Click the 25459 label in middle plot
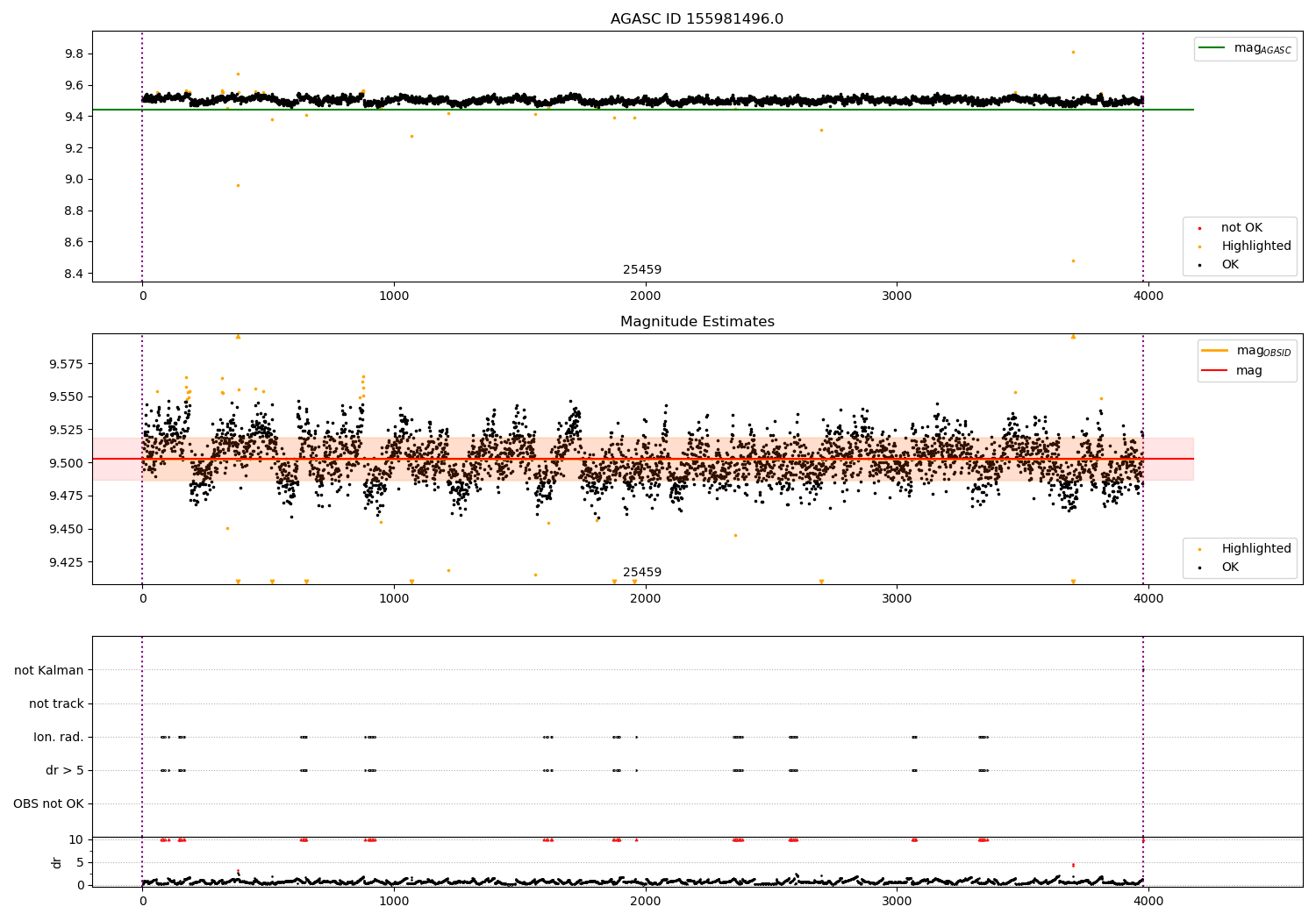The image size is (1316, 921). tap(642, 573)
